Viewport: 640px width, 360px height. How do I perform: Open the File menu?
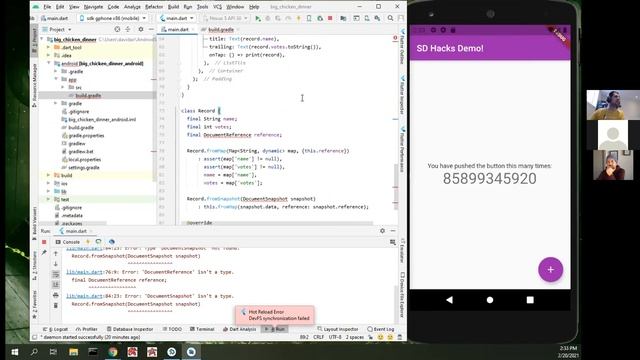pyautogui.click(x=47, y=7)
